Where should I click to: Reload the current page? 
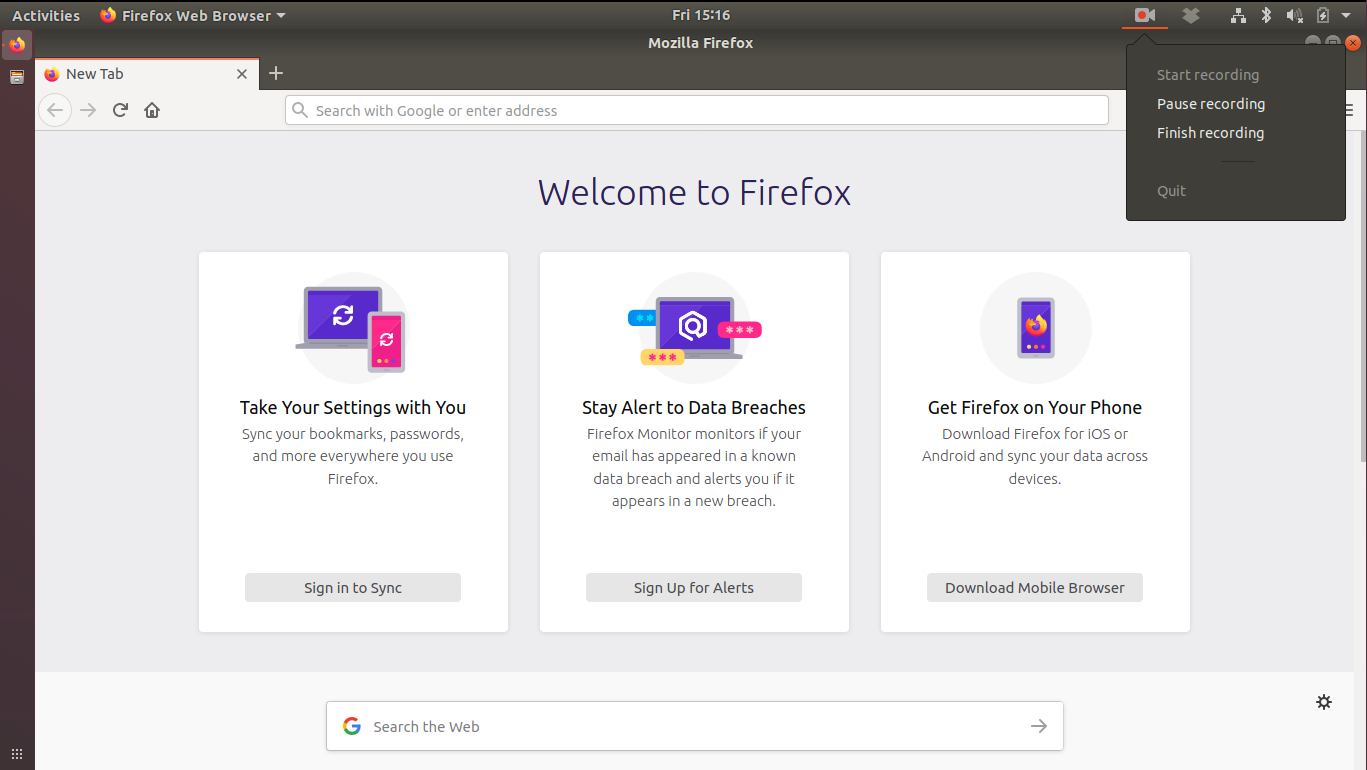pos(120,110)
